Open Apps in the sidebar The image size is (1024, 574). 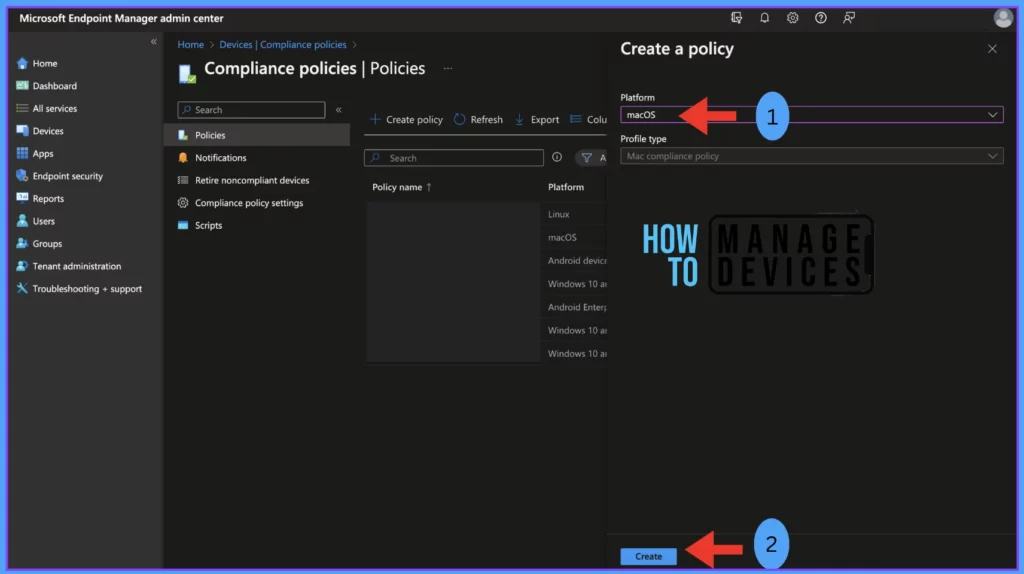[42, 153]
